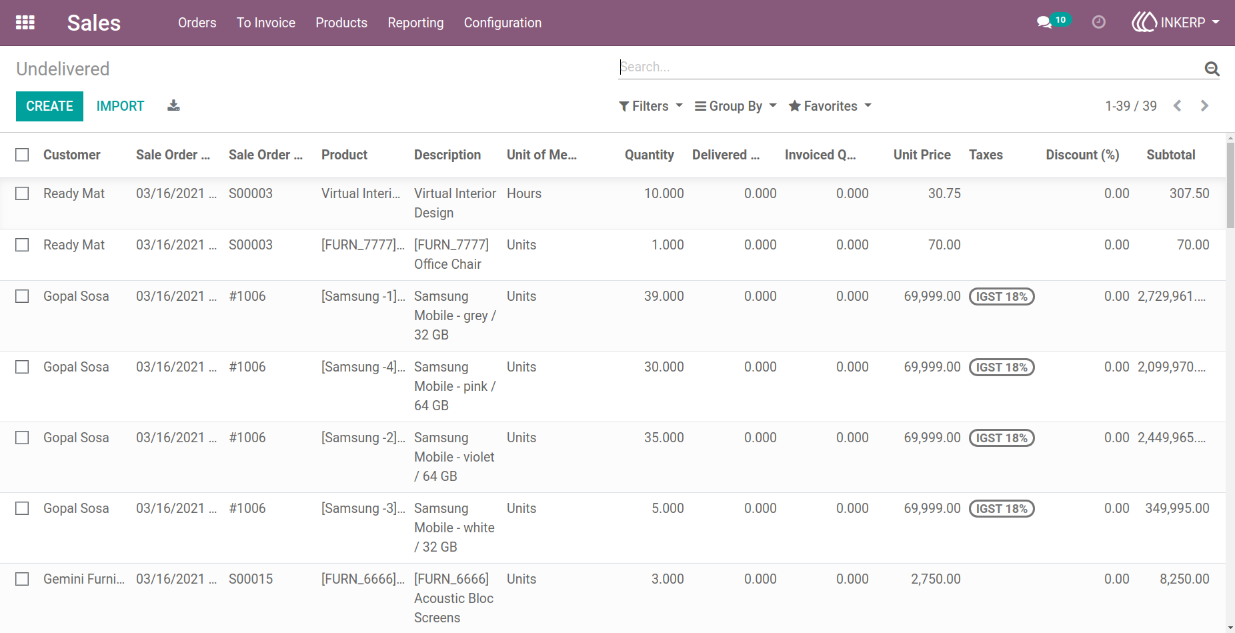Image resolution: width=1235 pixels, height=633 pixels.
Task: Click the CREATE button
Action: click(50, 106)
